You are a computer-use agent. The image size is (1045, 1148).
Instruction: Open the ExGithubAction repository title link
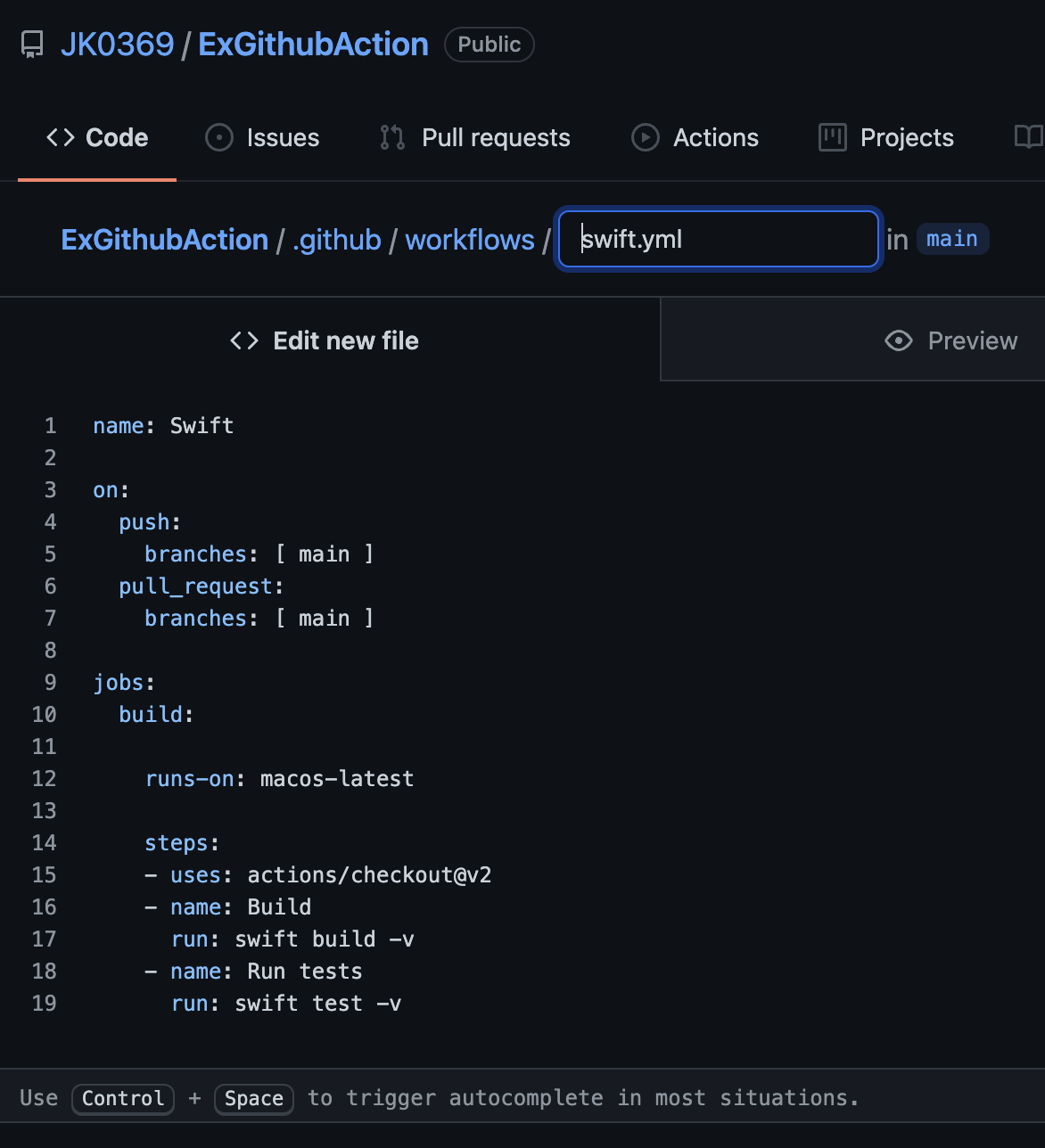click(x=313, y=45)
